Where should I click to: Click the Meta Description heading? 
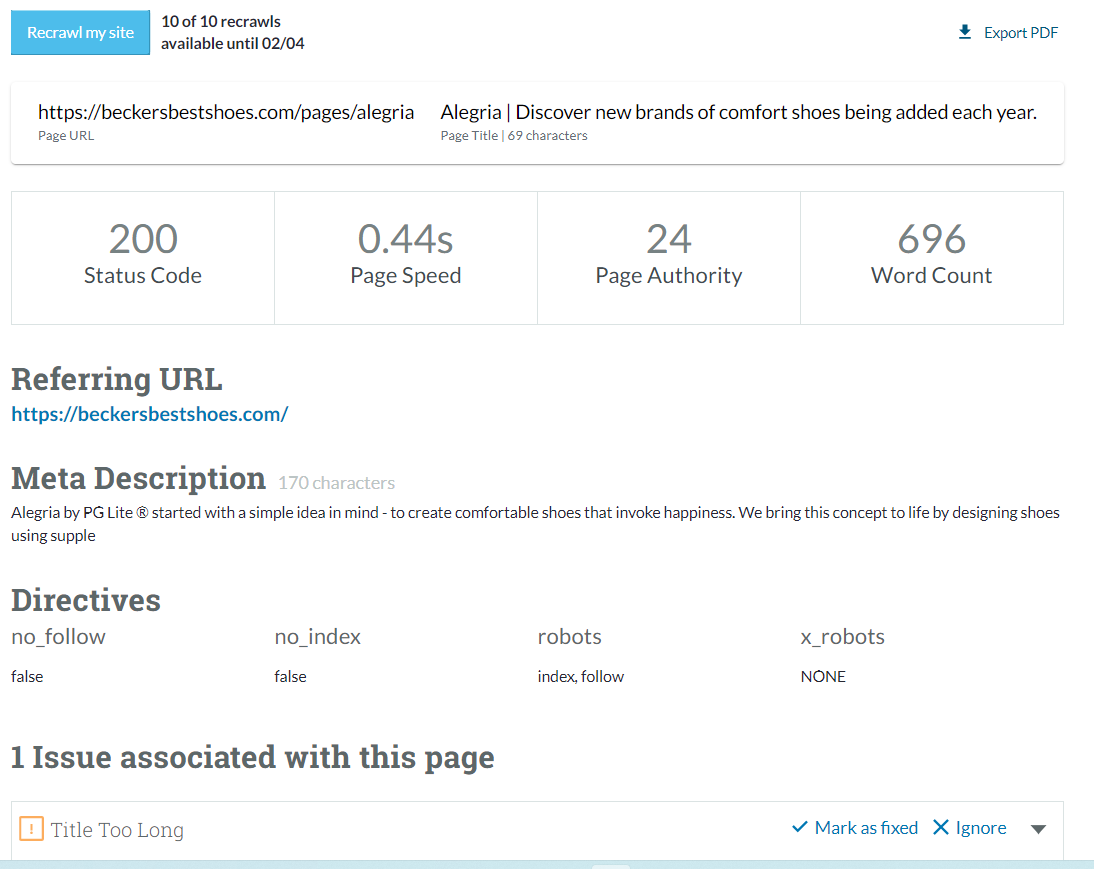(x=138, y=479)
